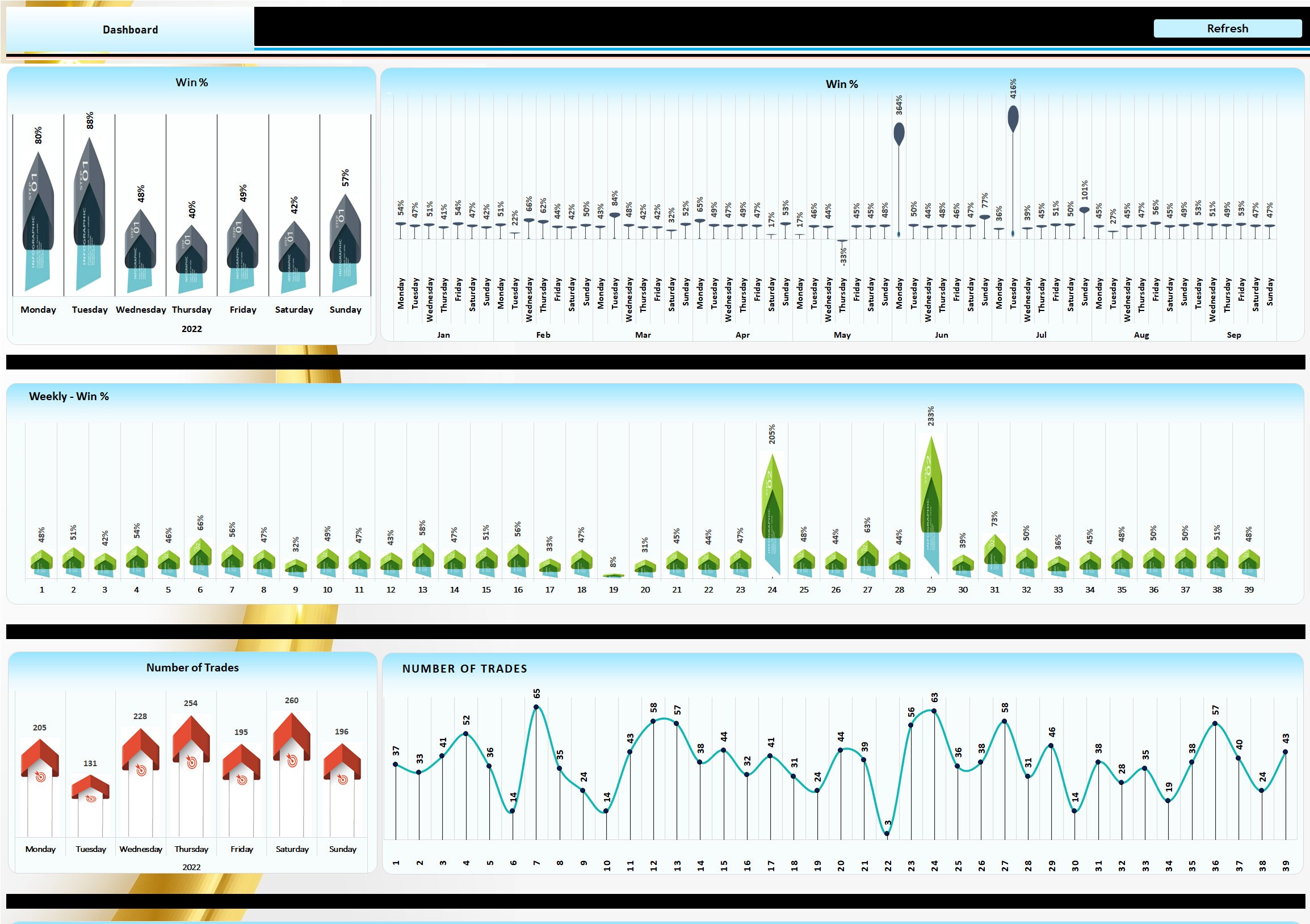Click the -33% marker in May
1310x924 pixels.
[x=842, y=241]
